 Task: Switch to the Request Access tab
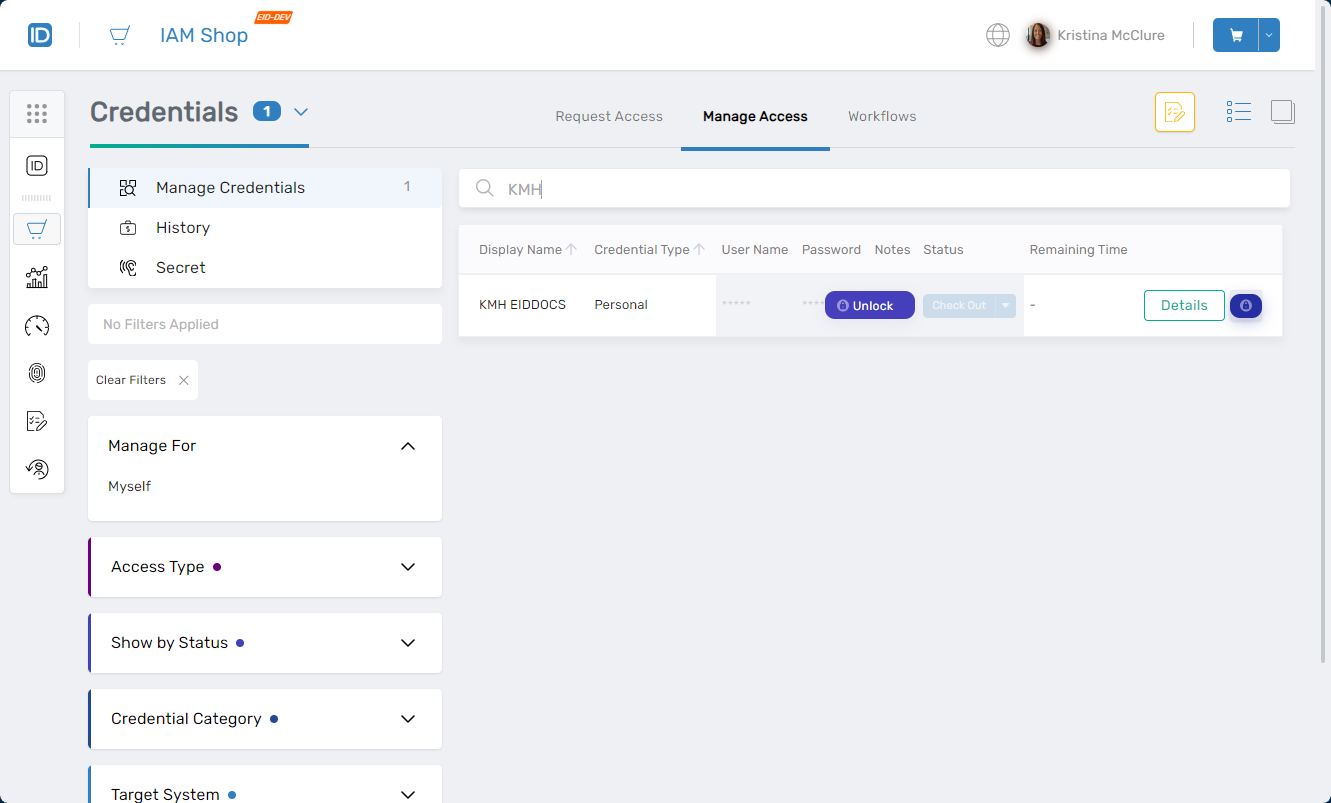click(x=609, y=116)
